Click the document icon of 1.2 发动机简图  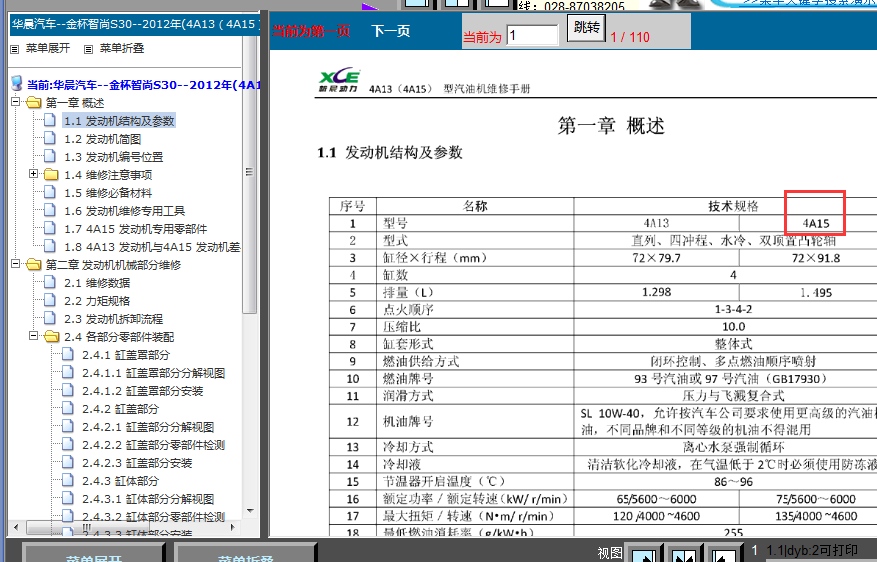[50, 138]
